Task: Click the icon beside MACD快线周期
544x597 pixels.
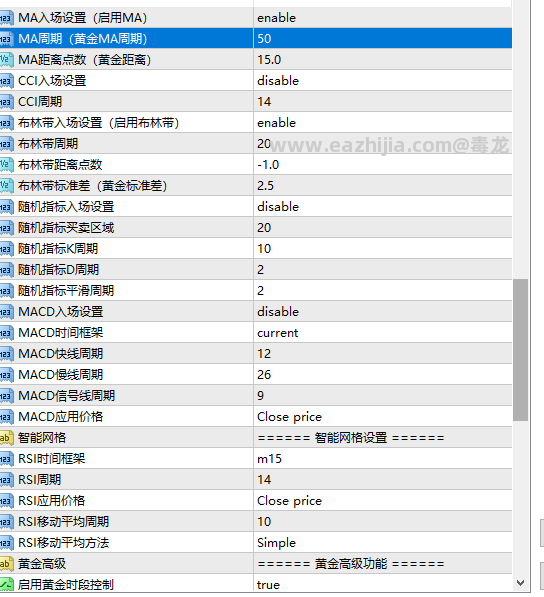Action: click(6, 354)
